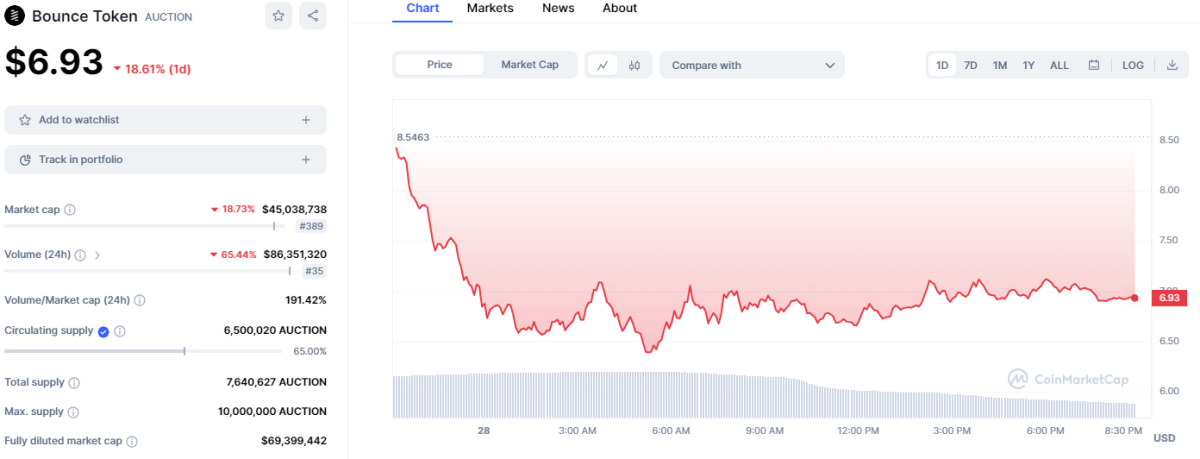Click the share icon next to star

pos(313,16)
